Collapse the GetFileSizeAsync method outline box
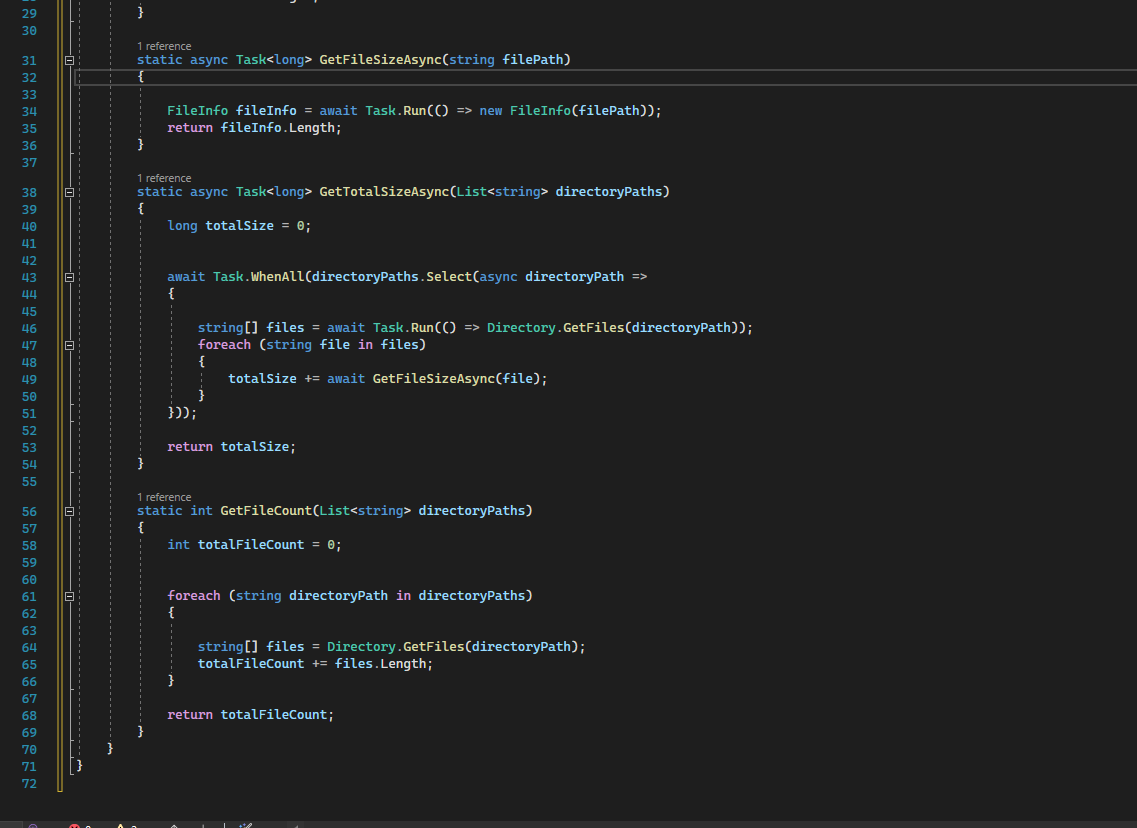This screenshot has width=1137, height=828. click(x=70, y=60)
